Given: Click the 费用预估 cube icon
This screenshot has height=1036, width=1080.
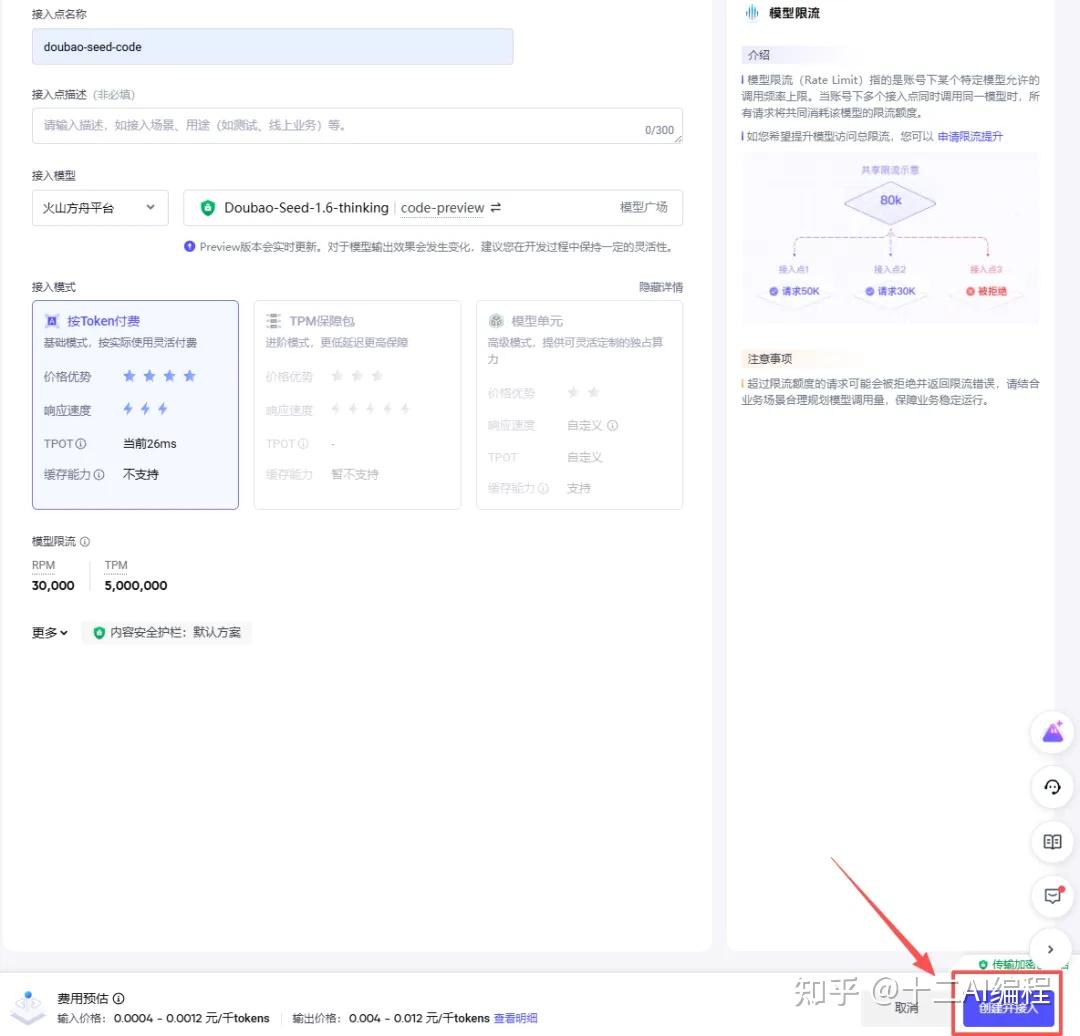Looking at the screenshot, I should 28,1007.
